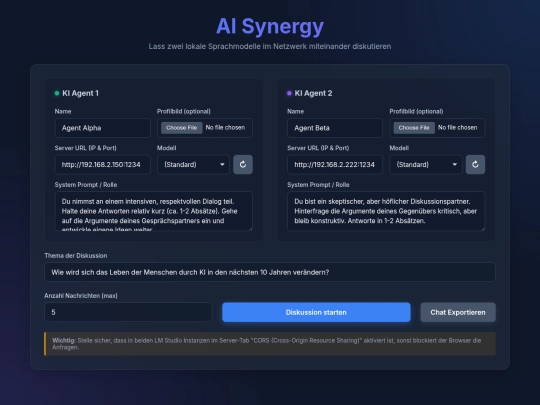Focus the Thema der Diskussion field
This screenshot has width=540, height=405.
270,272
